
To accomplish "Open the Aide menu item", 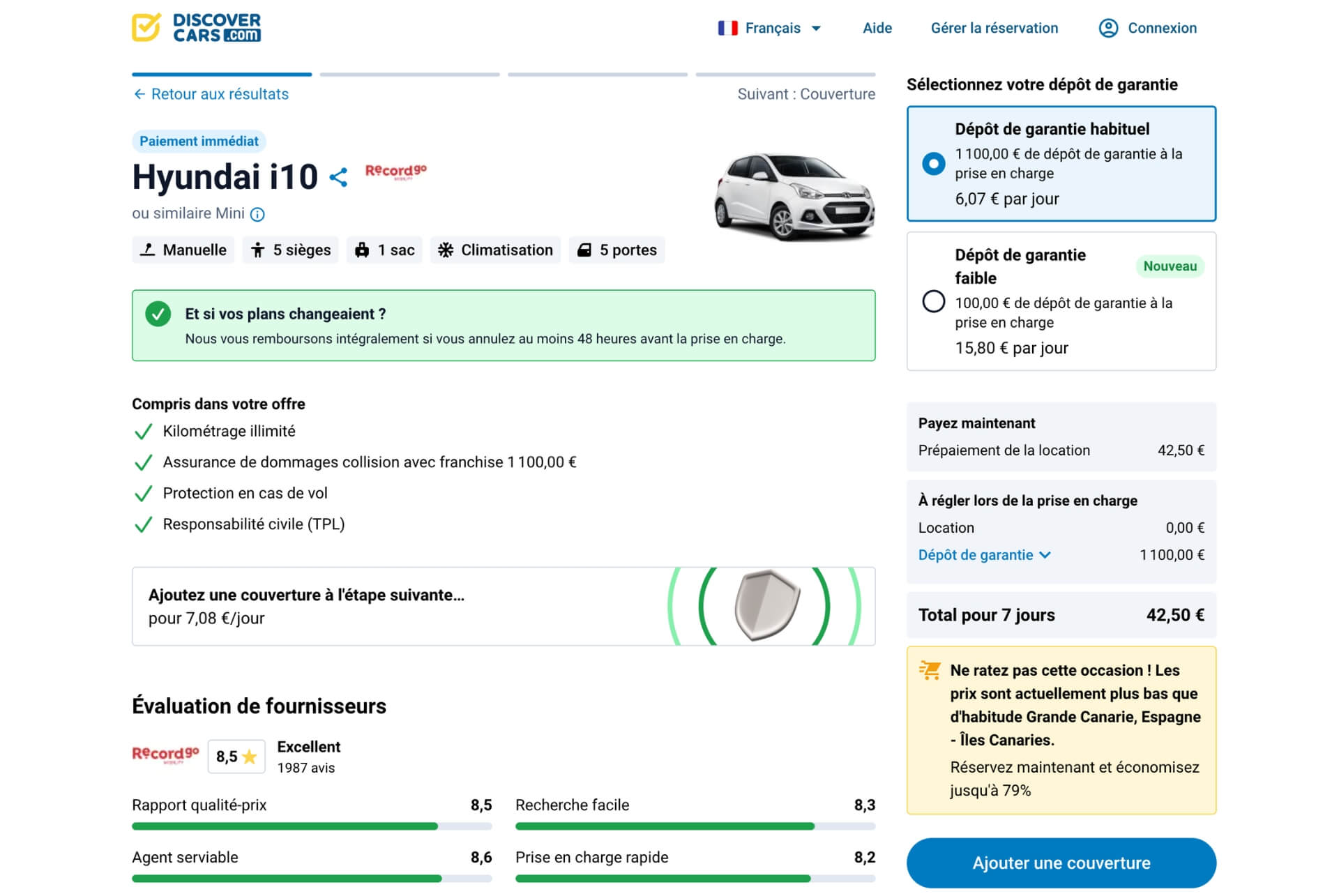I will point(877,28).
